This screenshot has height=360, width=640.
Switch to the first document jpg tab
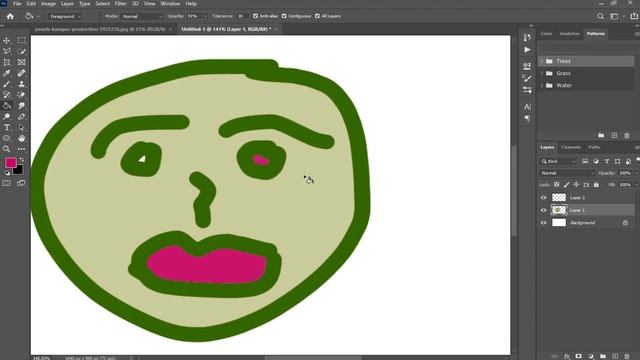[x=100, y=29]
